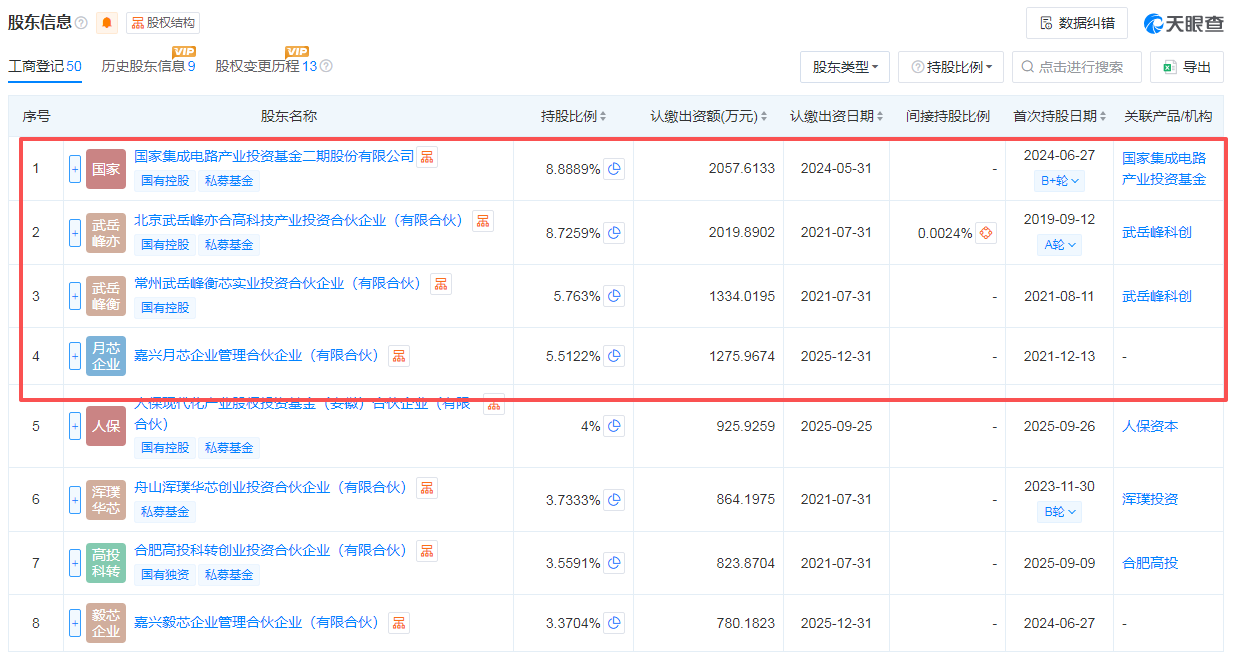
Task: Open the 股东类型 filter dropdown
Action: (845, 67)
